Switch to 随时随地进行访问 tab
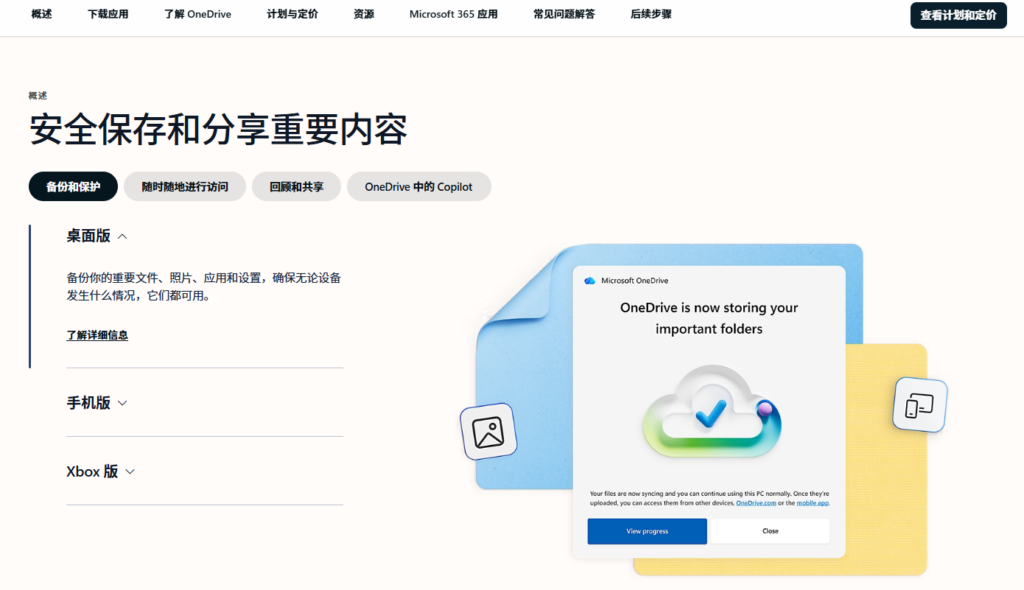 pos(185,186)
